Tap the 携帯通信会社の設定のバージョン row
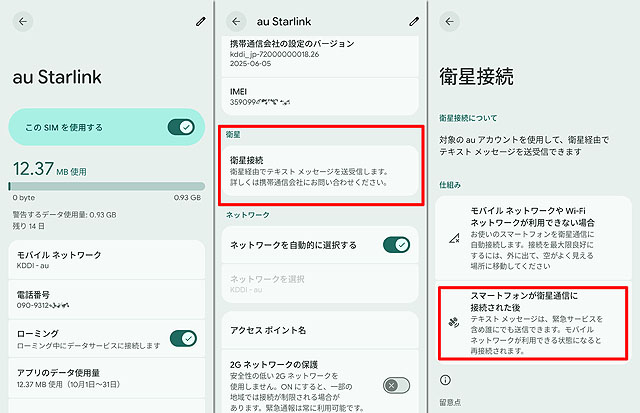The height and width of the screenshot is (413, 640). [x=319, y=54]
